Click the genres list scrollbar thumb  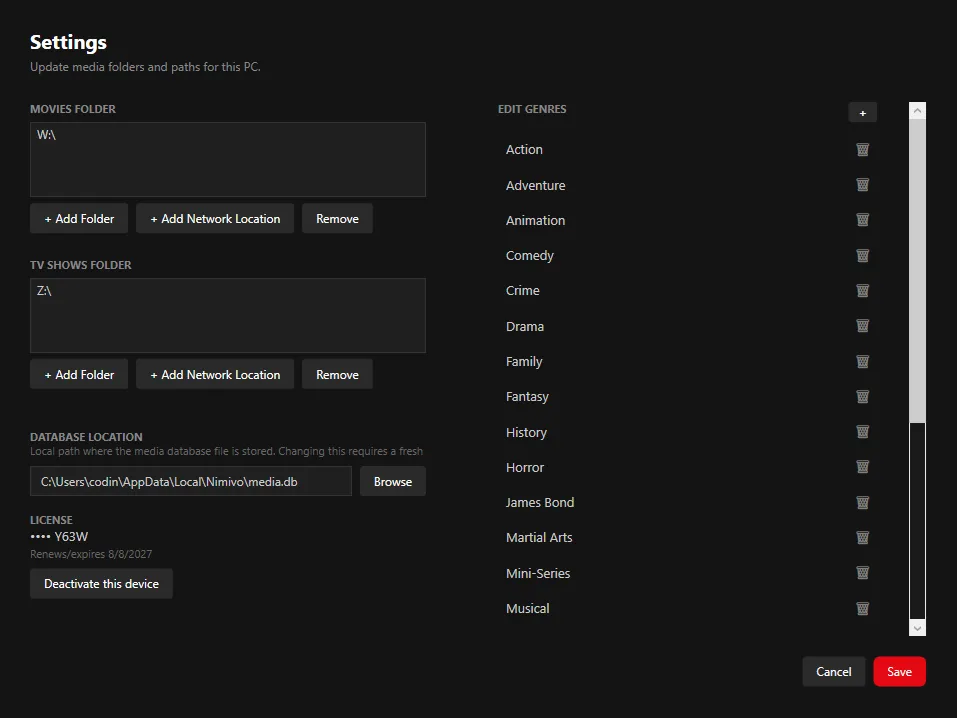917,270
